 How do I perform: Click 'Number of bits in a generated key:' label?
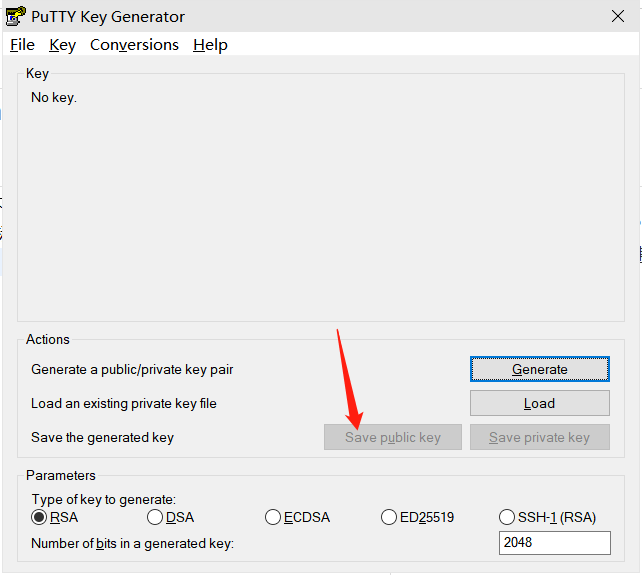tap(132, 543)
